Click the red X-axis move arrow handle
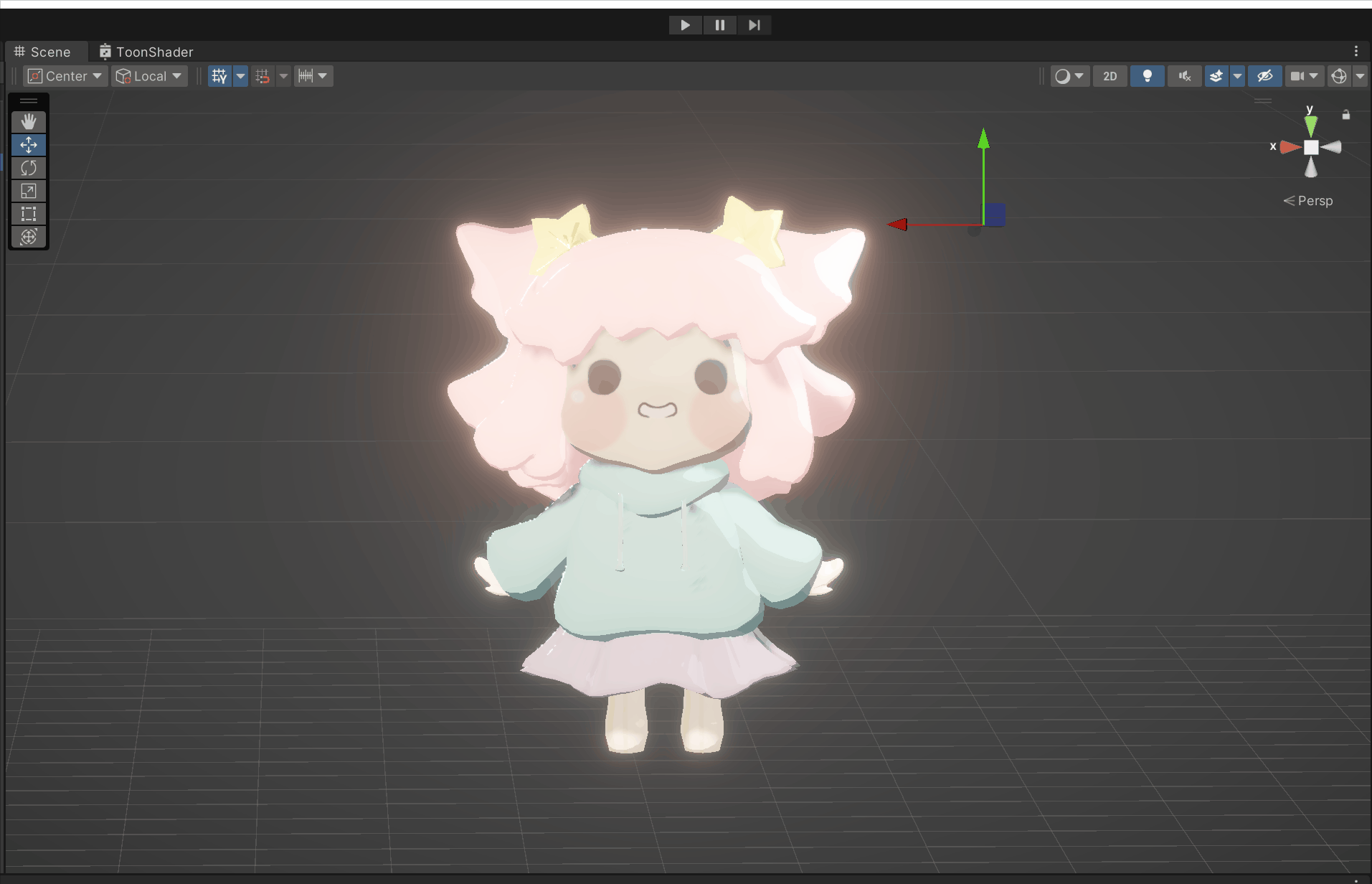The image size is (1372, 884). coord(897,225)
